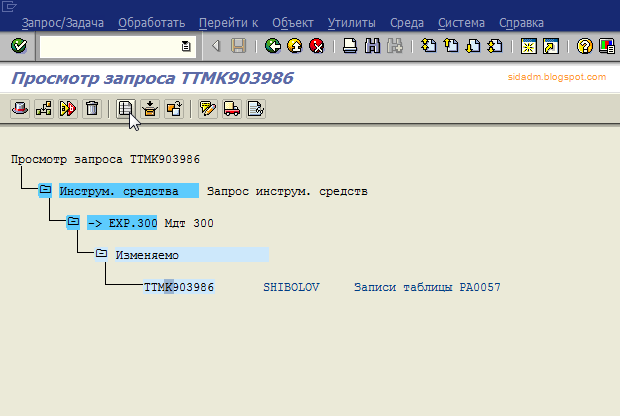Click the trash can Delete icon

(x=92, y=108)
